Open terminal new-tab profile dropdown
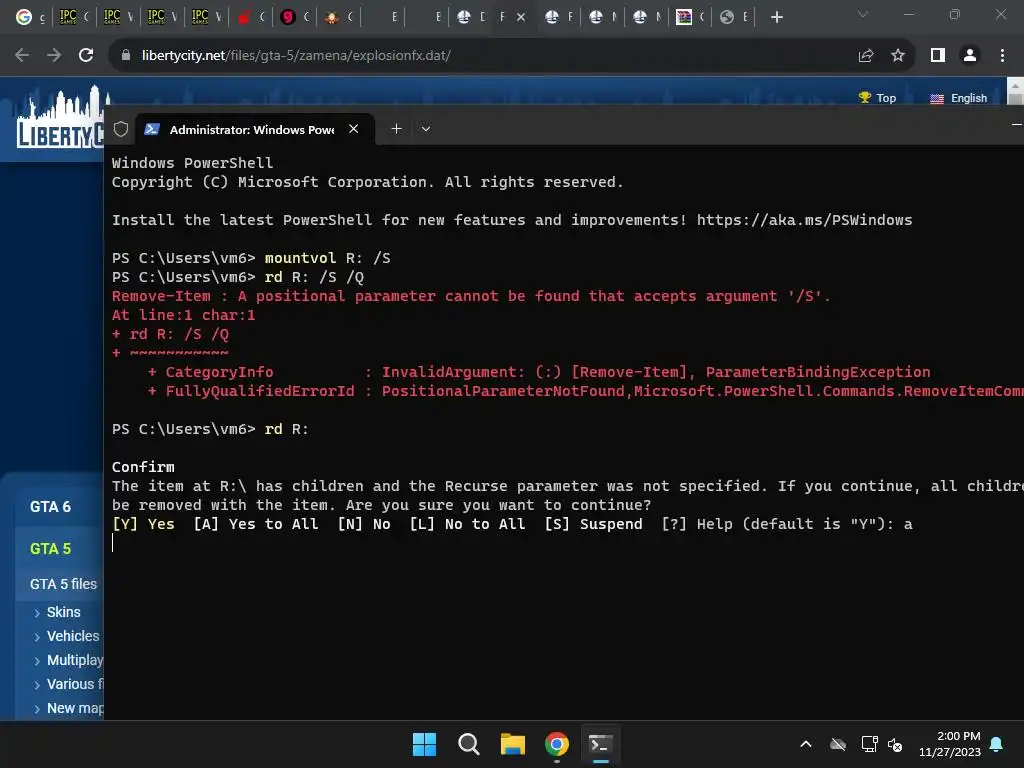 click(426, 129)
